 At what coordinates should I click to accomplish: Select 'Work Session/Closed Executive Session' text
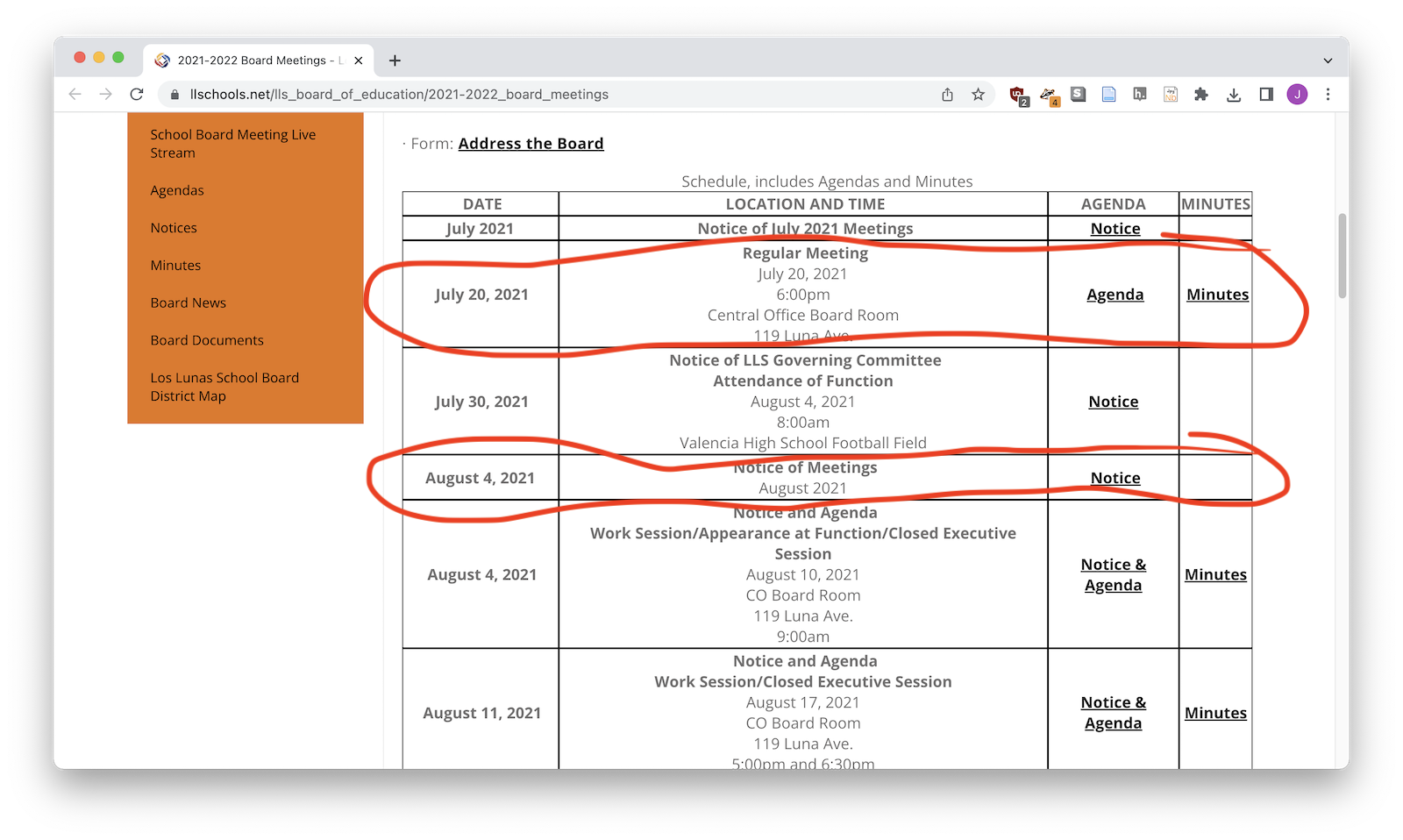point(803,682)
